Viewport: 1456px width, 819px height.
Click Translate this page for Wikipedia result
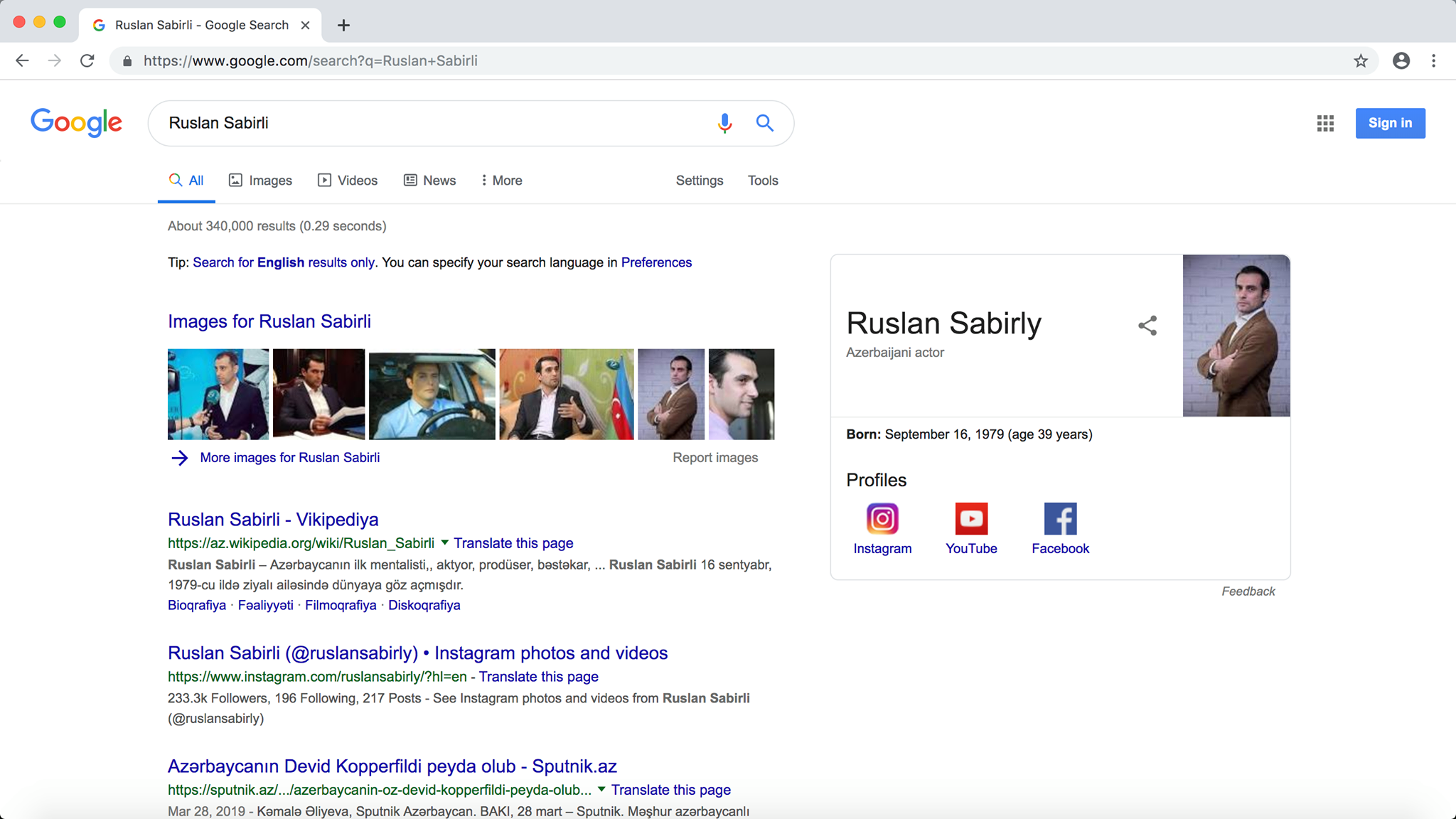tap(513, 543)
